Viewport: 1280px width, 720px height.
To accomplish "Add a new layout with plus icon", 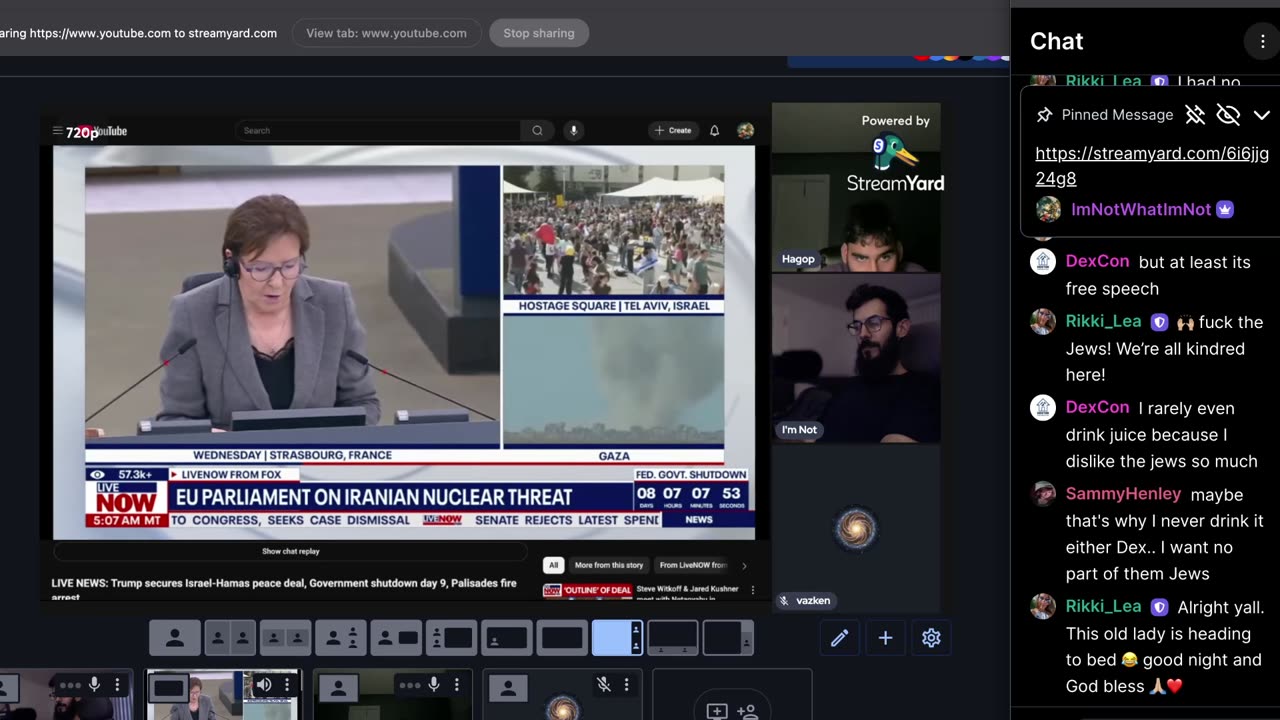I will 885,637.
